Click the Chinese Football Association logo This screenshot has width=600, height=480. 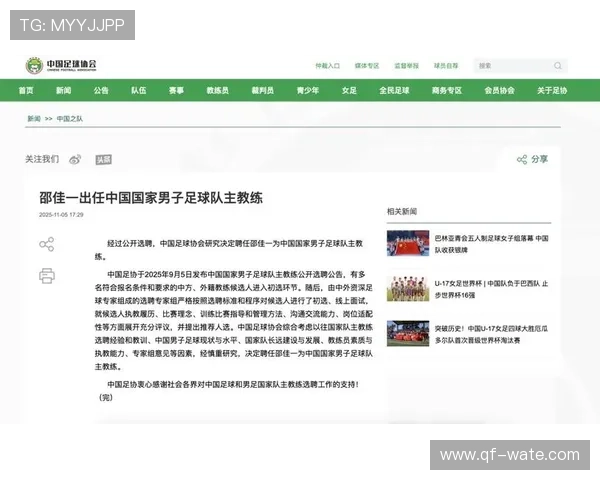click(61, 65)
